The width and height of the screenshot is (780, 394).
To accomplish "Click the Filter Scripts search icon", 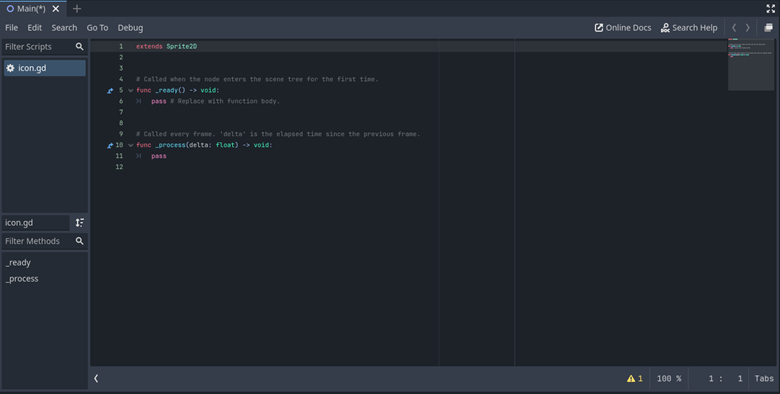I will tap(80, 47).
